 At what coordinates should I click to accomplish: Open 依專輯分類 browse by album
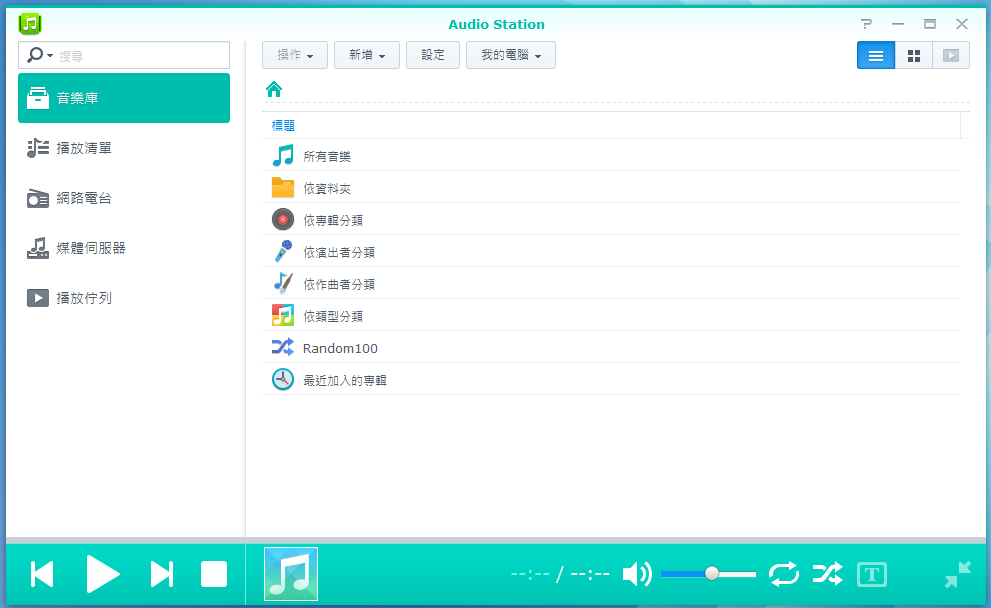click(x=611, y=219)
